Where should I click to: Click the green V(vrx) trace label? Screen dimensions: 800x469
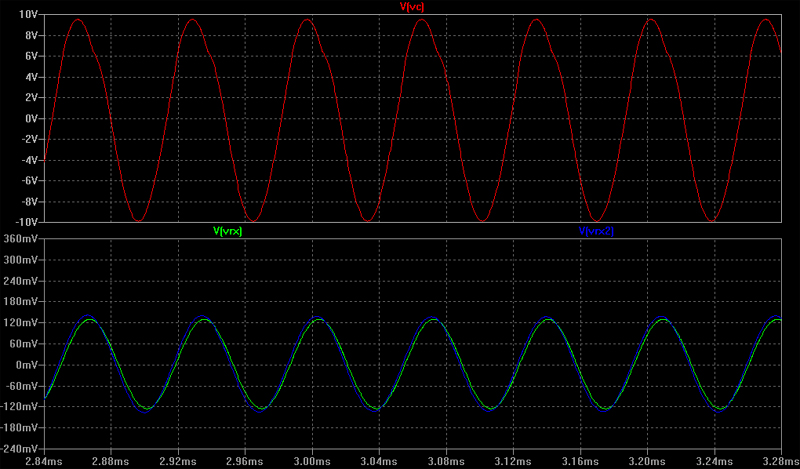[x=228, y=231]
